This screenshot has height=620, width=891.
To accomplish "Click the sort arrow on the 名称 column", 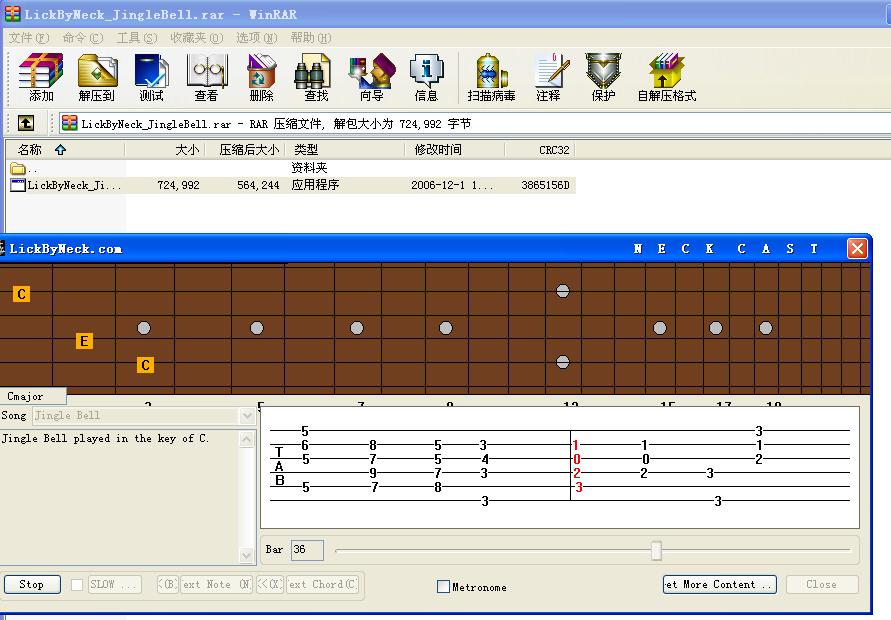I will pos(61,149).
